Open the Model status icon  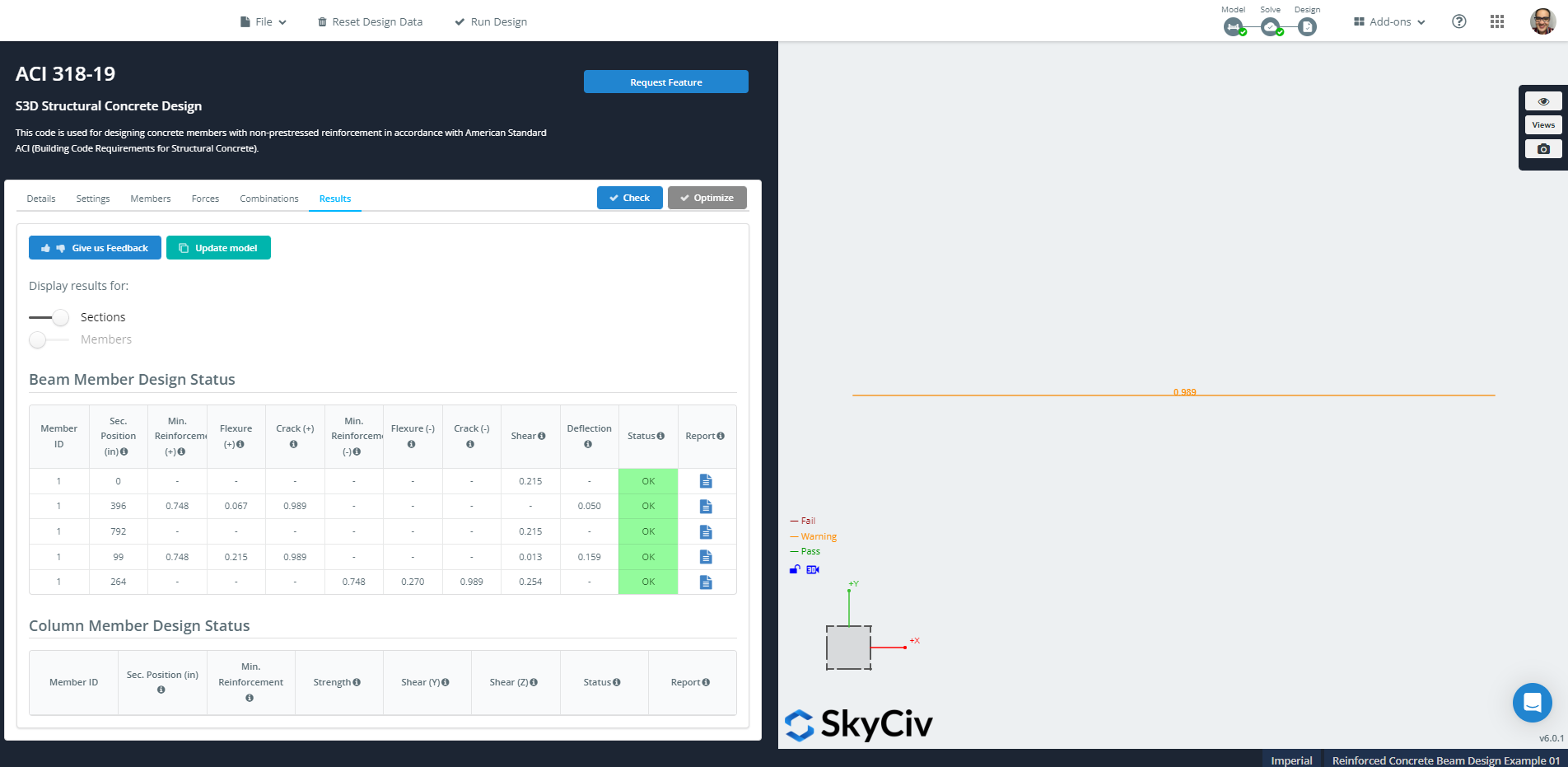(x=1233, y=27)
